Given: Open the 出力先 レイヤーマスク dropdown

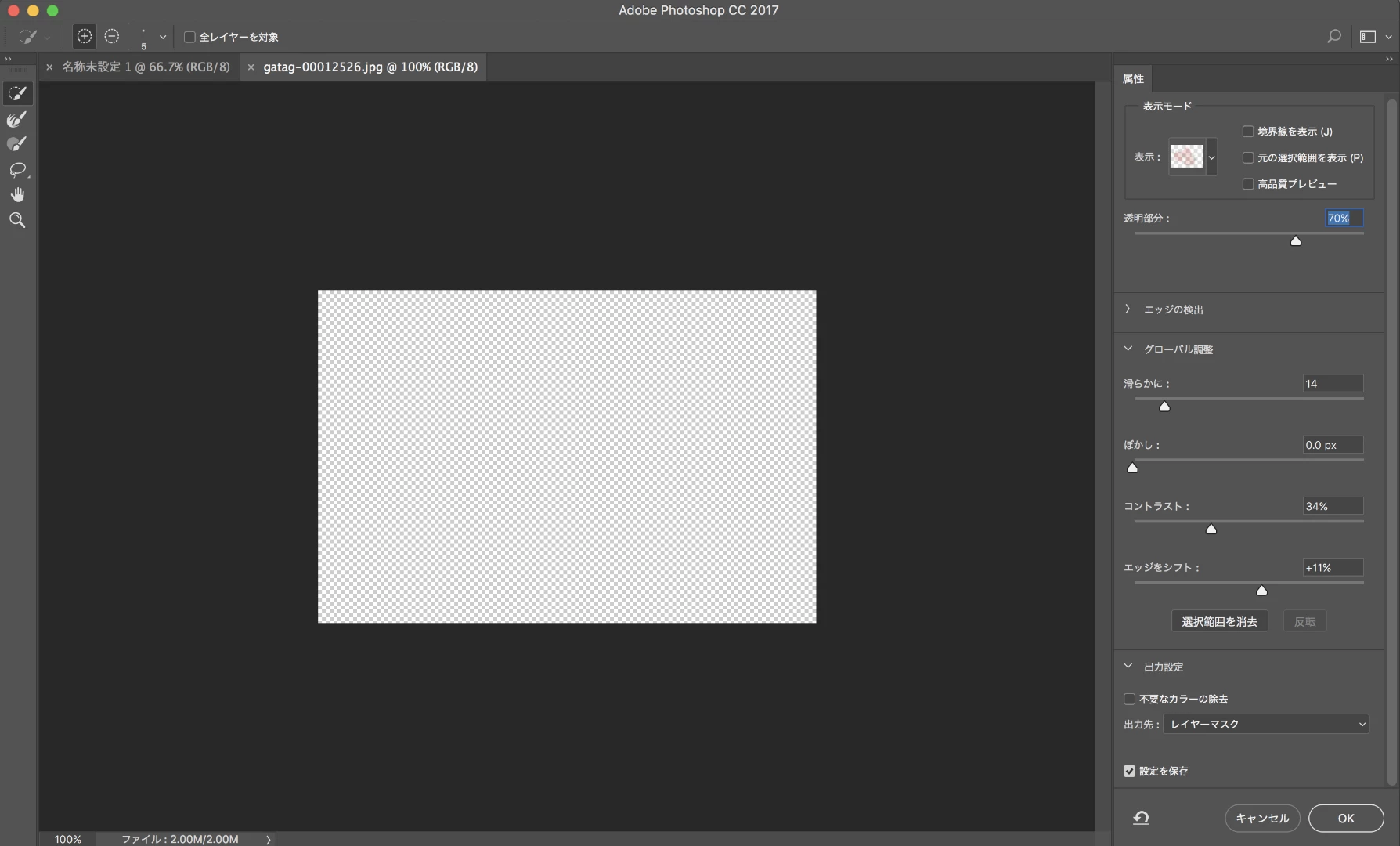Looking at the screenshot, I should coord(1265,724).
